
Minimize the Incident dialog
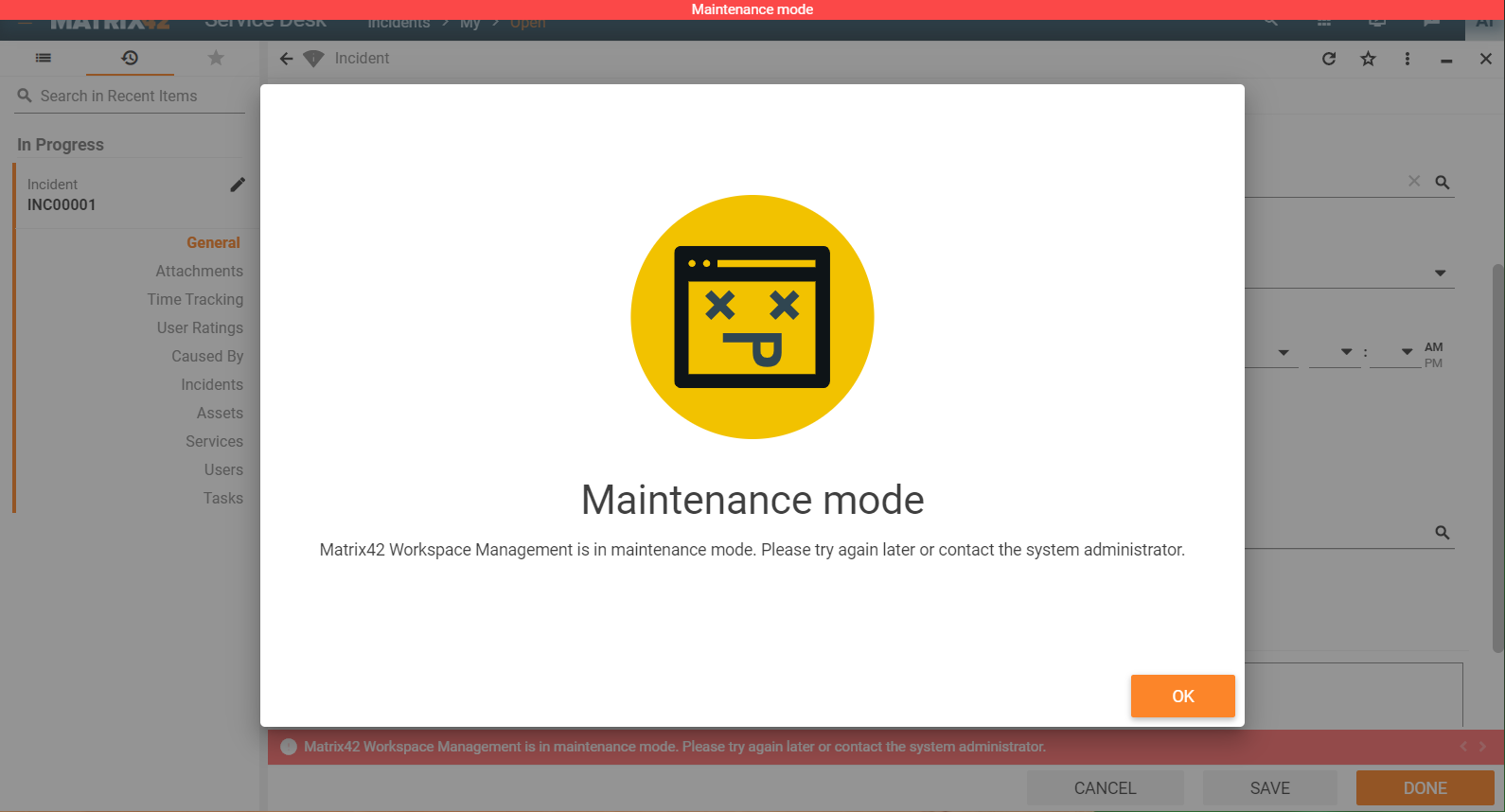click(1446, 61)
